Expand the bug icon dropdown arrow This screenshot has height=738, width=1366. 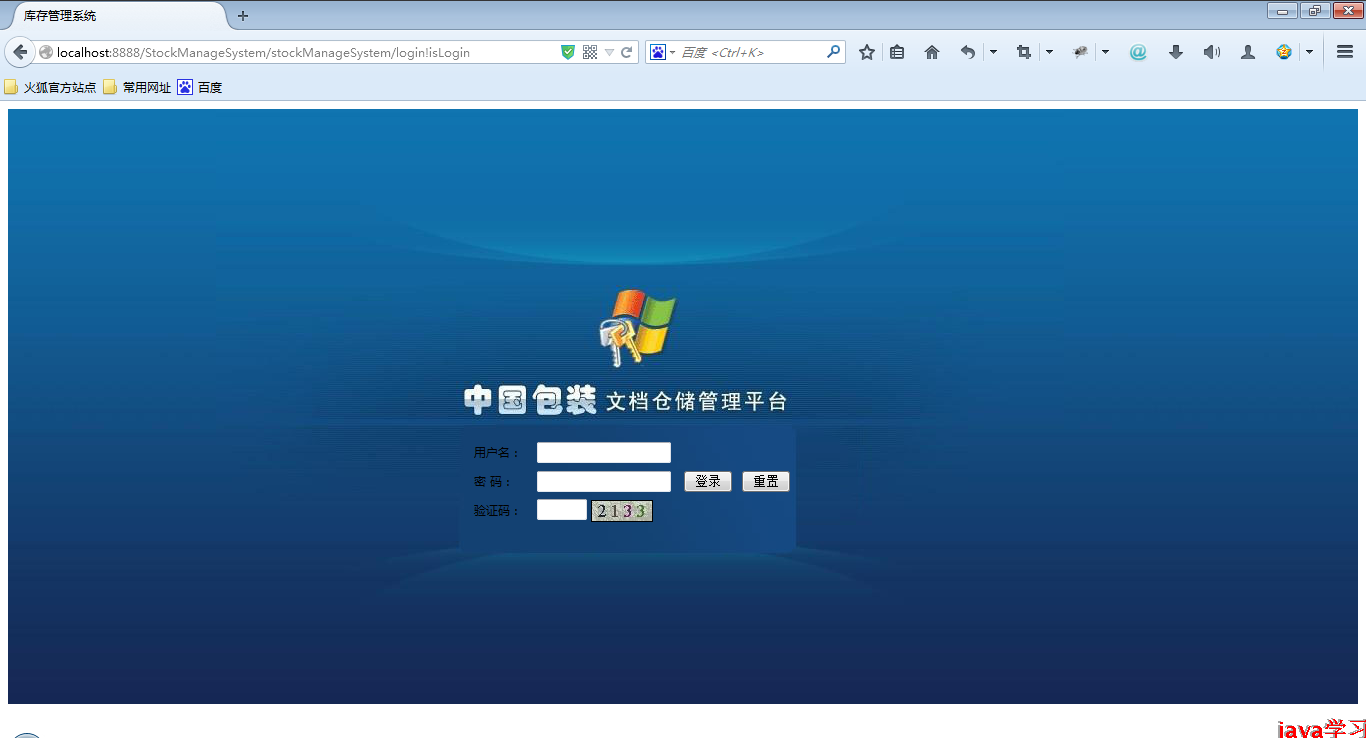tap(1105, 52)
